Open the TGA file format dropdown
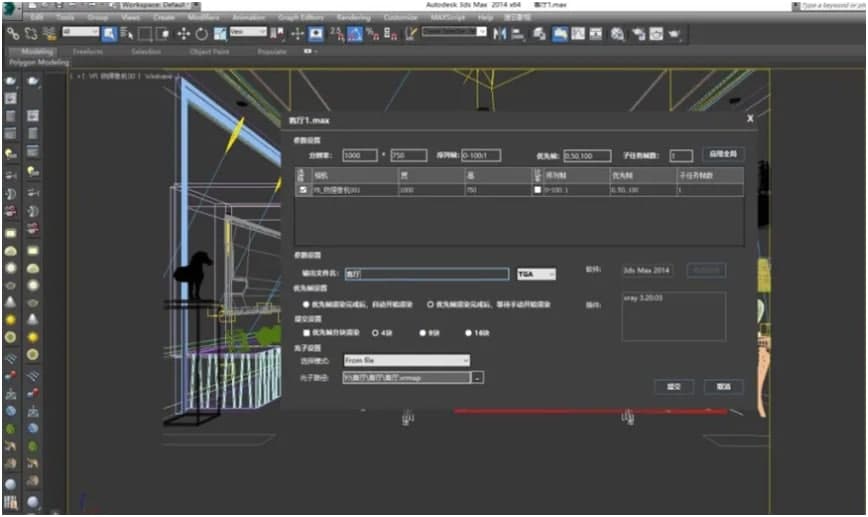 click(536, 273)
